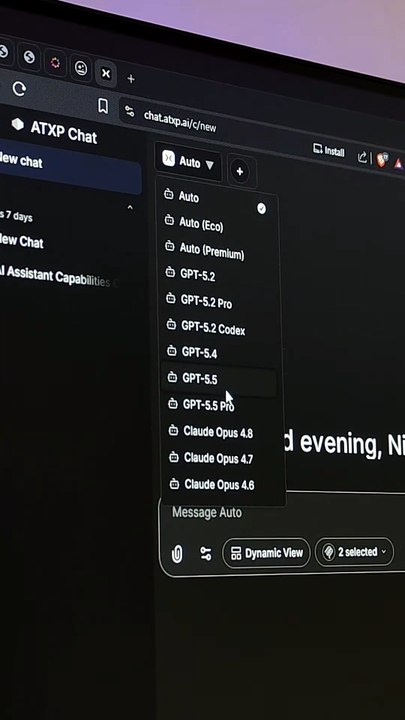The width and height of the screenshot is (405, 720).
Task: Toggle the Dynamic View button
Action: click(x=266, y=553)
